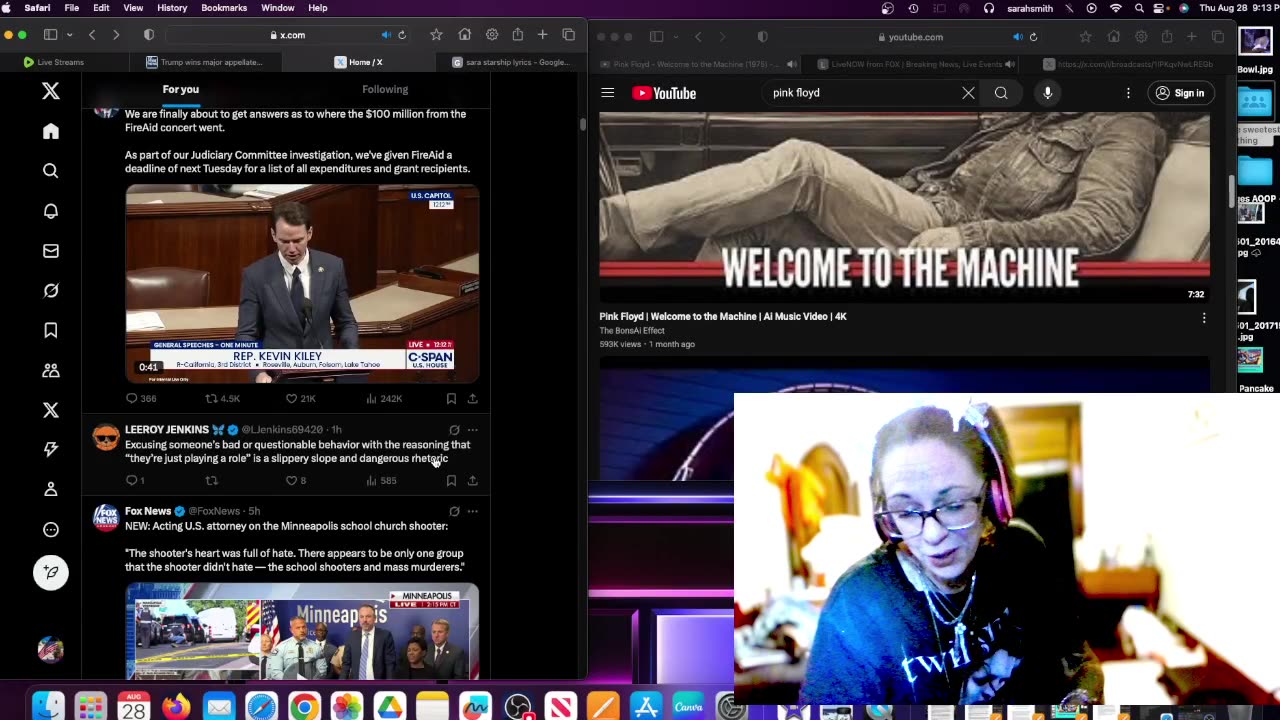This screenshot has height=720, width=1280.
Task: Reload page in x.com Safari window
Action: click(402, 35)
